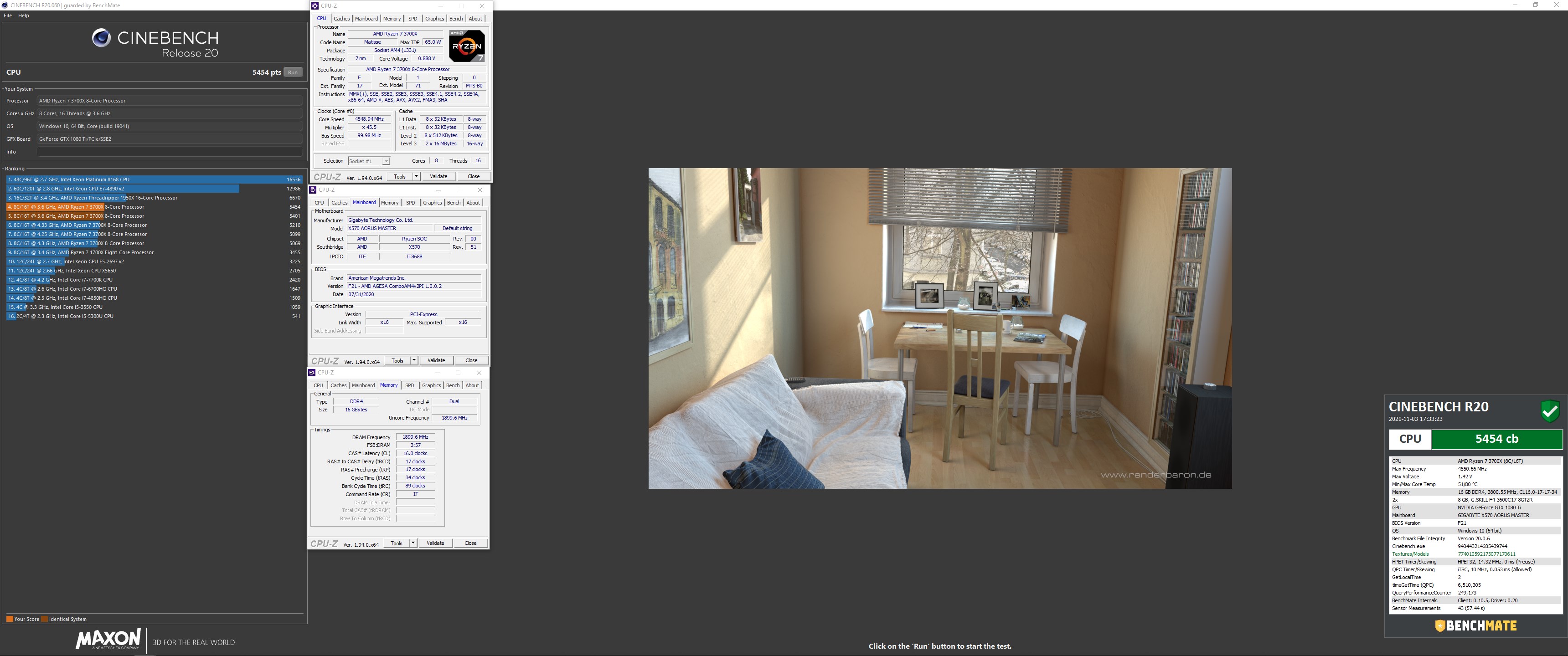The image size is (1568, 656).
Task: Click Tools button in the Memory CPU-Z window
Action: click(396, 543)
